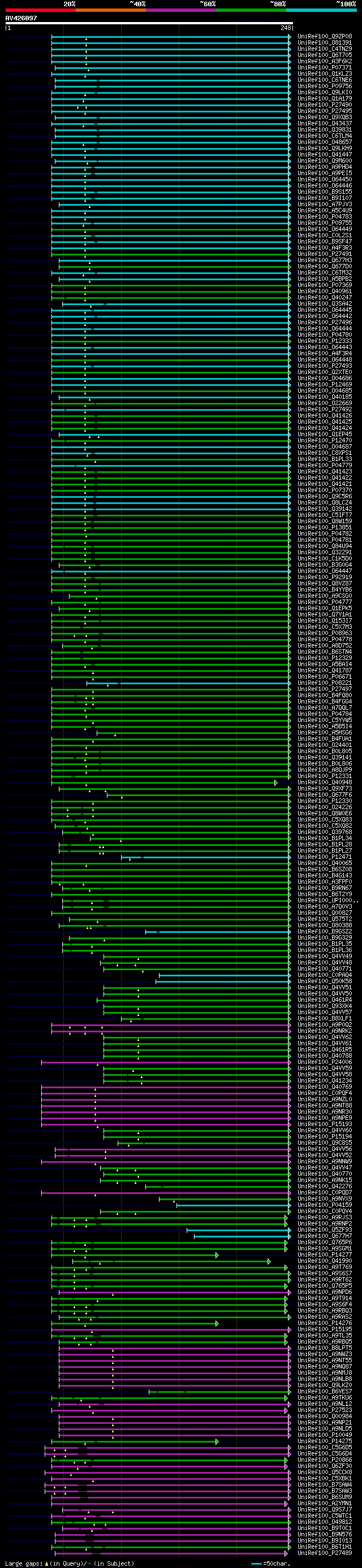Open hit UniRef100_O81391
This screenshot has height=1568, width=362.
[x=324, y=42]
